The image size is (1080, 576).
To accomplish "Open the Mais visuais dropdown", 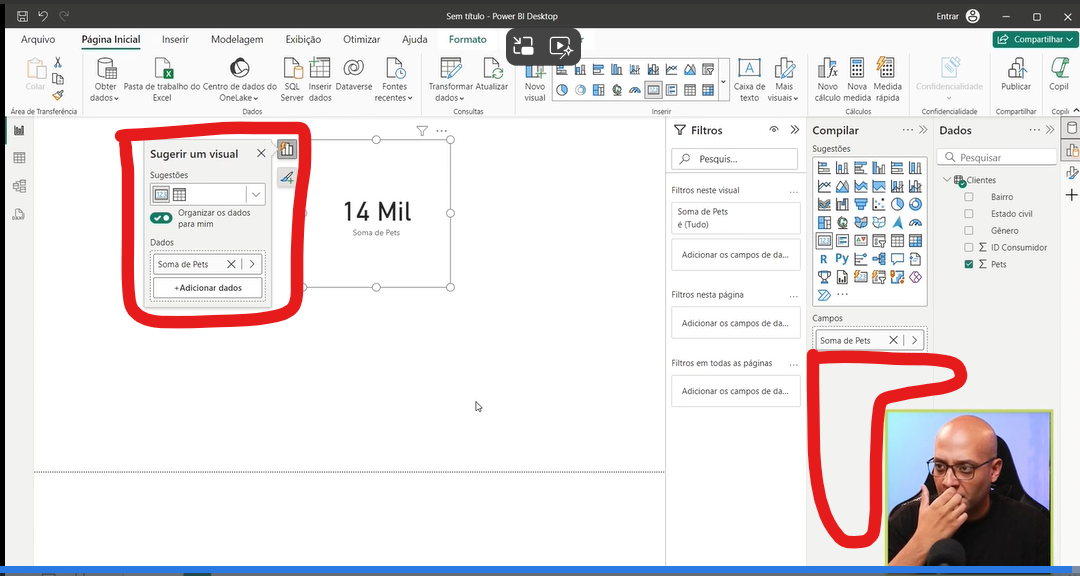I will pos(784,79).
